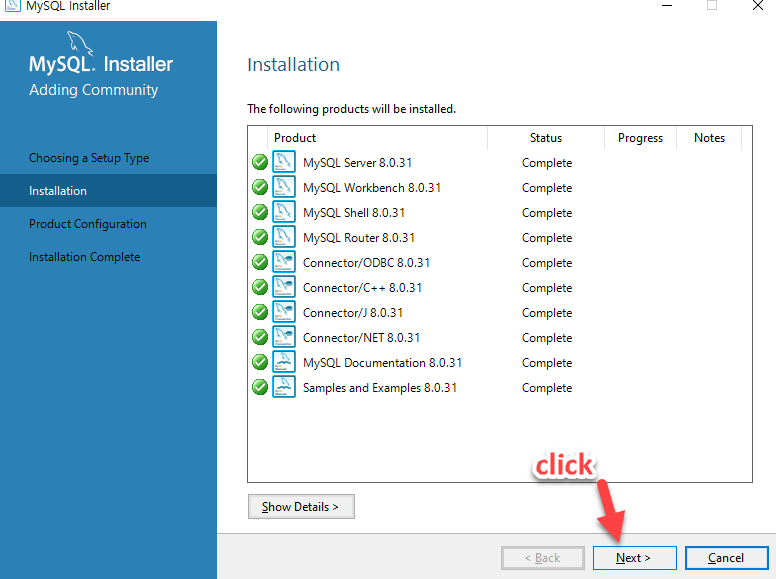
Task: Select the 'Connector/NET 8.0.31' row text
Action: click(x=361, y=338)
